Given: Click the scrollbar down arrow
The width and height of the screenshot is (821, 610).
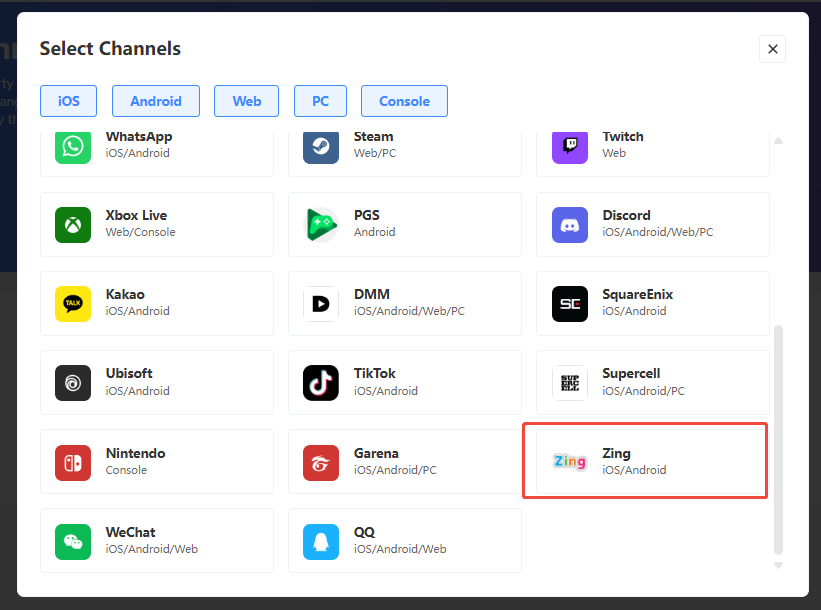Looking at the screenshot, I should pyautogui.click(x=778, y=565).
